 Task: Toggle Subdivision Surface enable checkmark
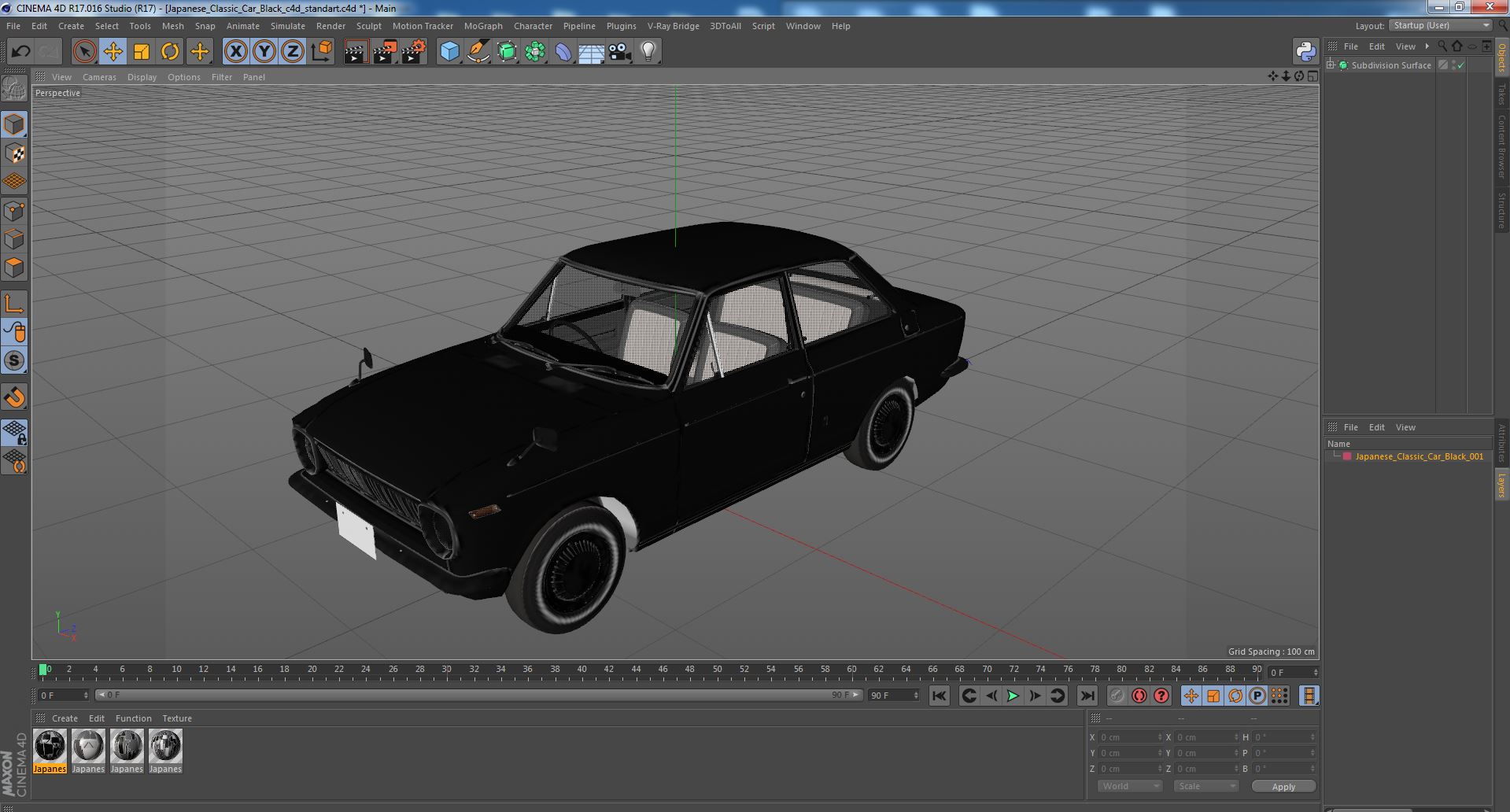(1461, 65)
